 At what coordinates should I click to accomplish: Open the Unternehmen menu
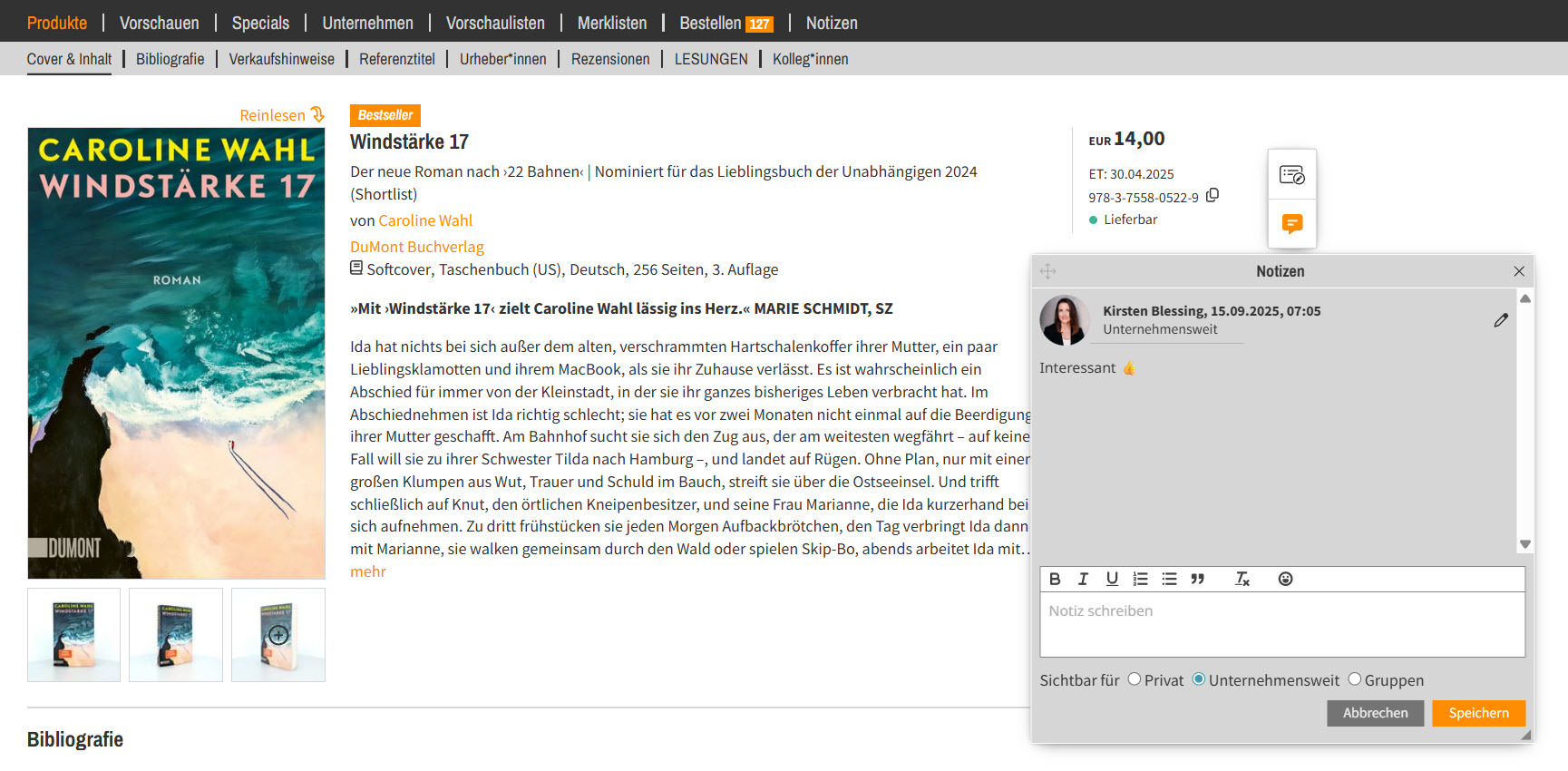point(367,23)
